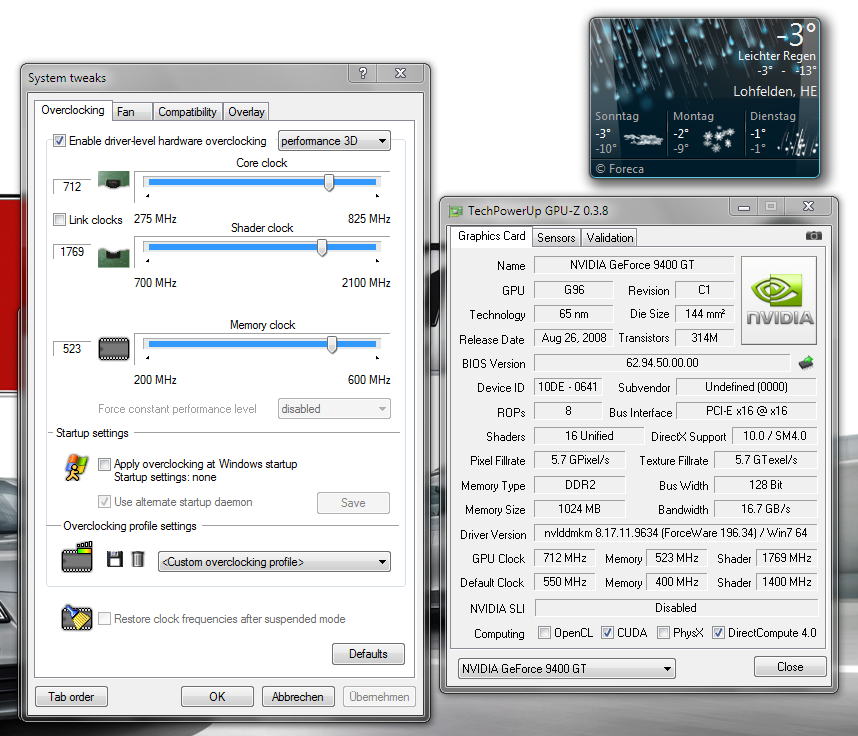858x736 pixels.
Task: Open Force constant performance level dropdown
Action: (334, 409)
